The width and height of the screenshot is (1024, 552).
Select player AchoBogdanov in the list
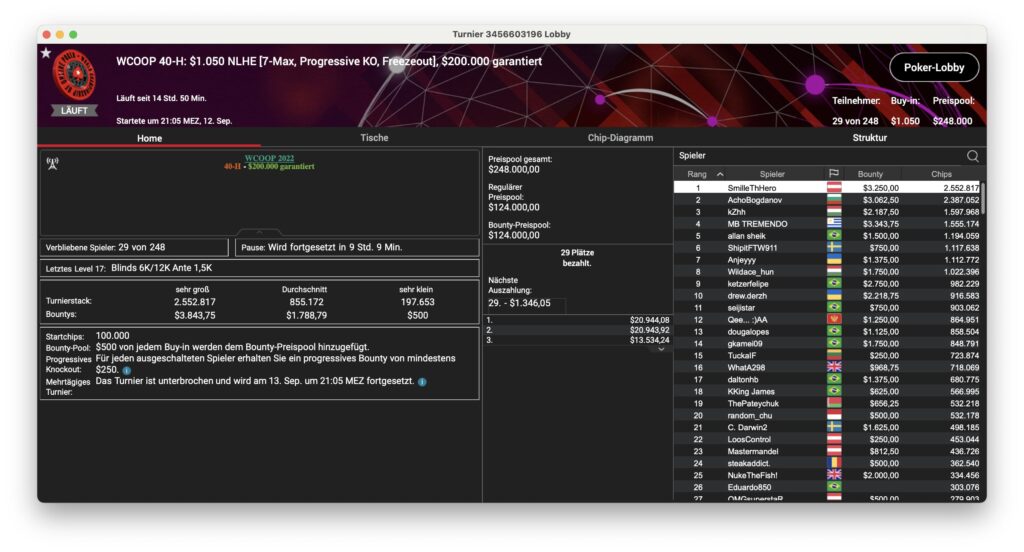[x=755, y=200]
